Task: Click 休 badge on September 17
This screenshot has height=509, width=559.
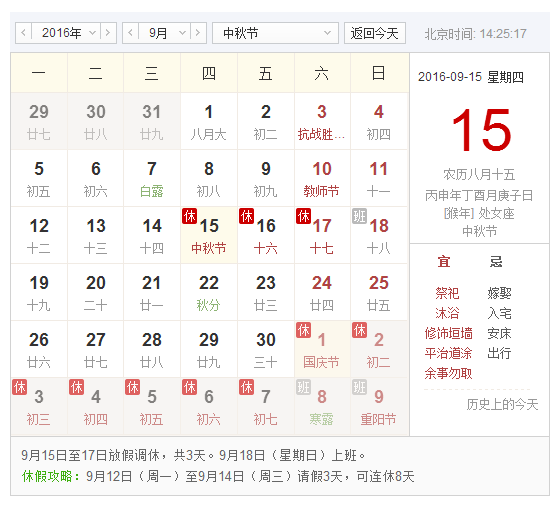Action: coord(303,216)
